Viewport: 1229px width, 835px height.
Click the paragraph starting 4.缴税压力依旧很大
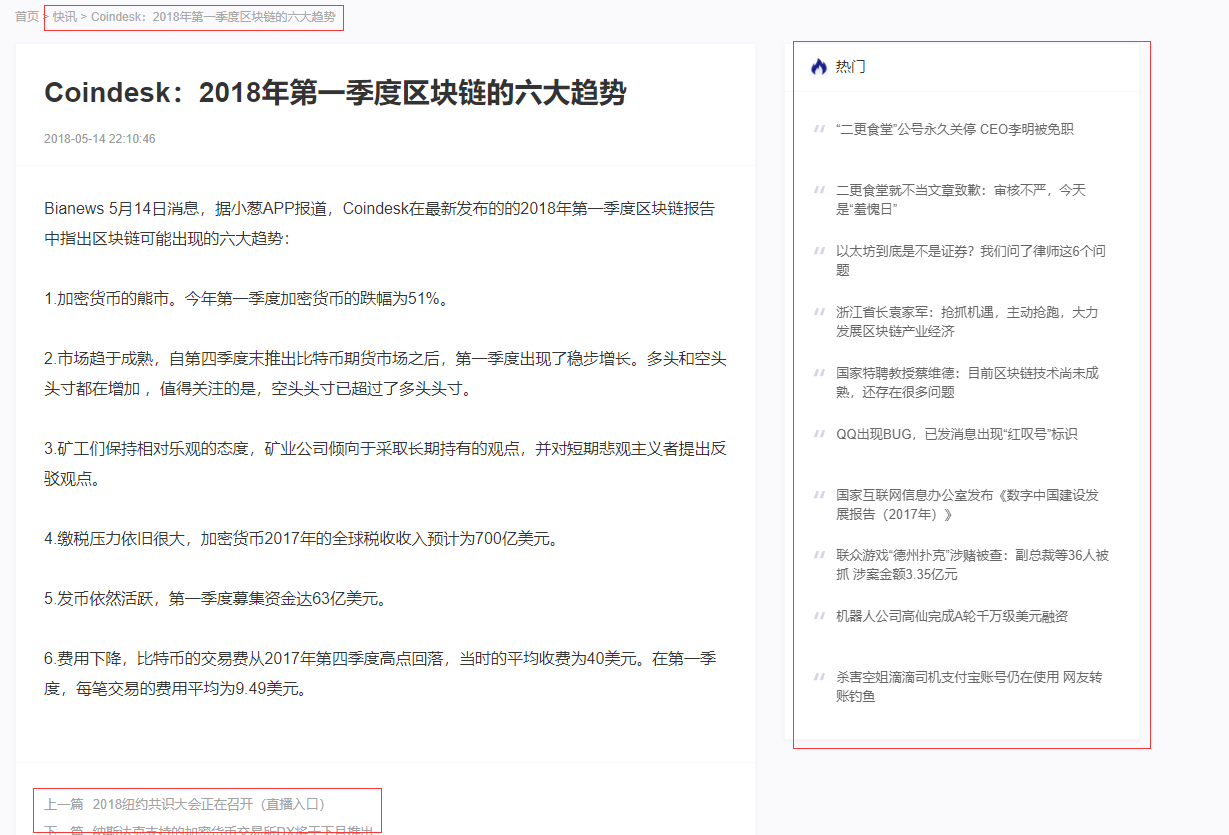pyautogui.click(x=301, y=539)
